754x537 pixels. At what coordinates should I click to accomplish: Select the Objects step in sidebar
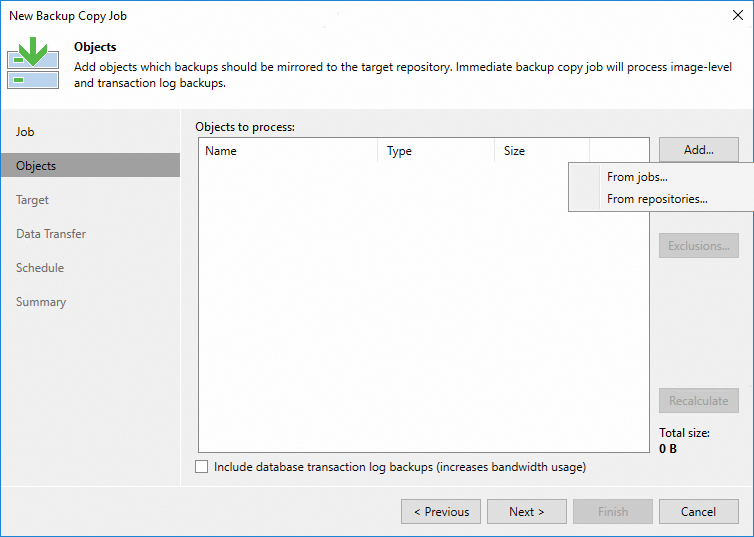tap(36, 166)
